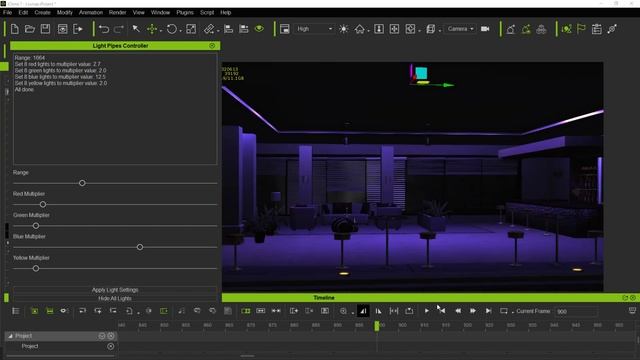Viewport: 640px width, 360px height.
Task: Click the Export arrow icon in top toolbar
Action: (78, 29)
